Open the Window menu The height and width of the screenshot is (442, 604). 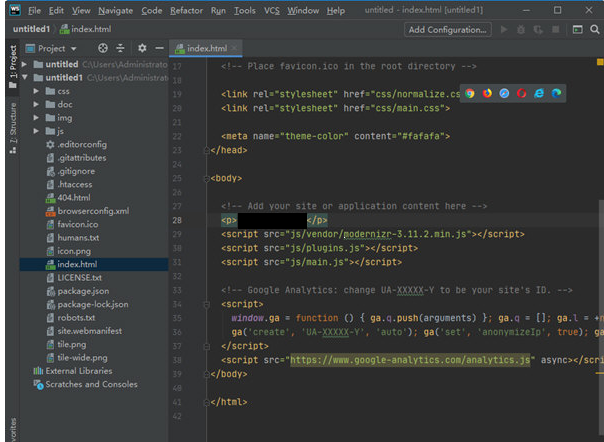point(303,10)
